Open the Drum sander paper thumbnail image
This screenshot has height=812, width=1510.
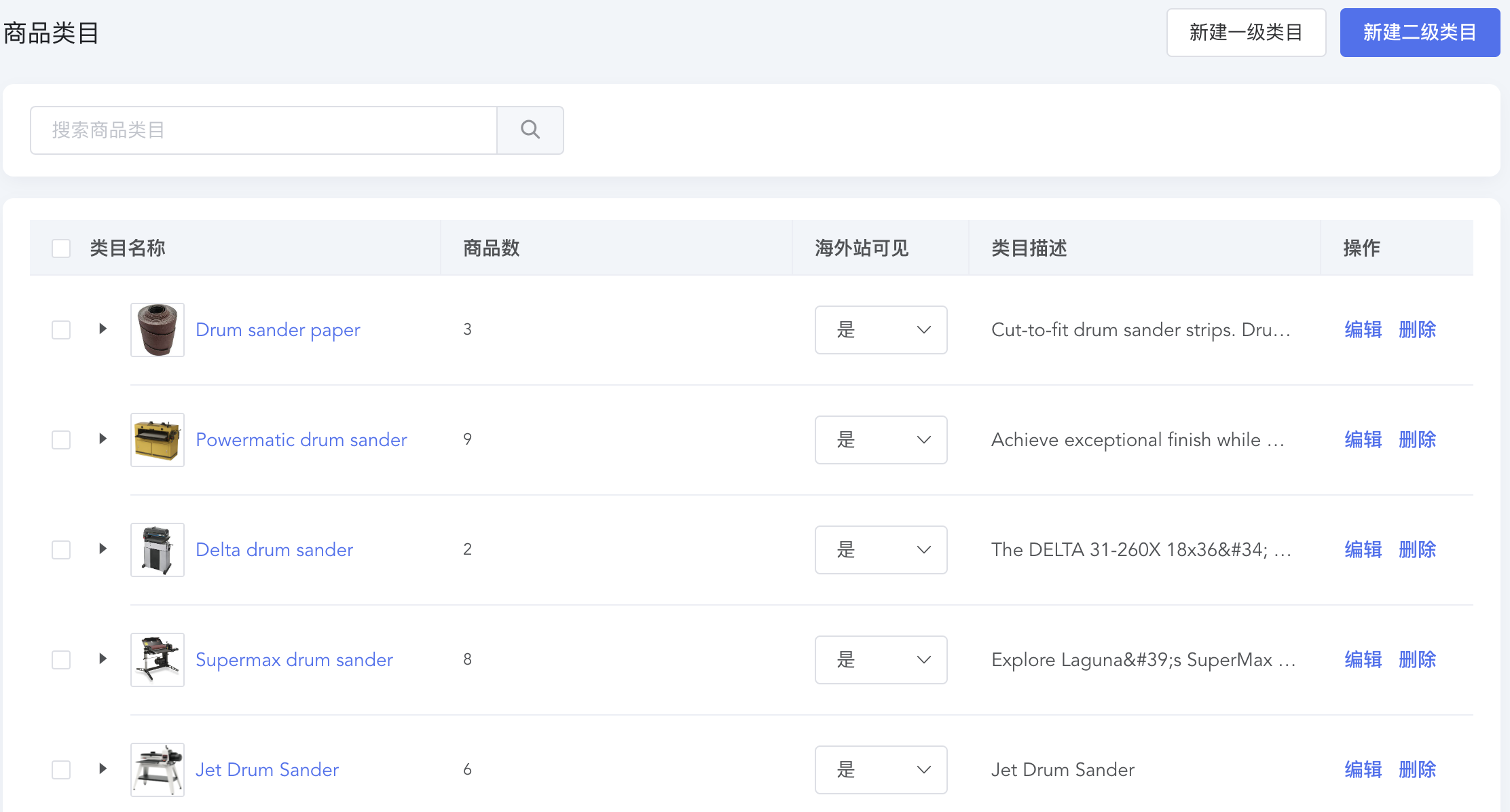(x=158, y=330)
